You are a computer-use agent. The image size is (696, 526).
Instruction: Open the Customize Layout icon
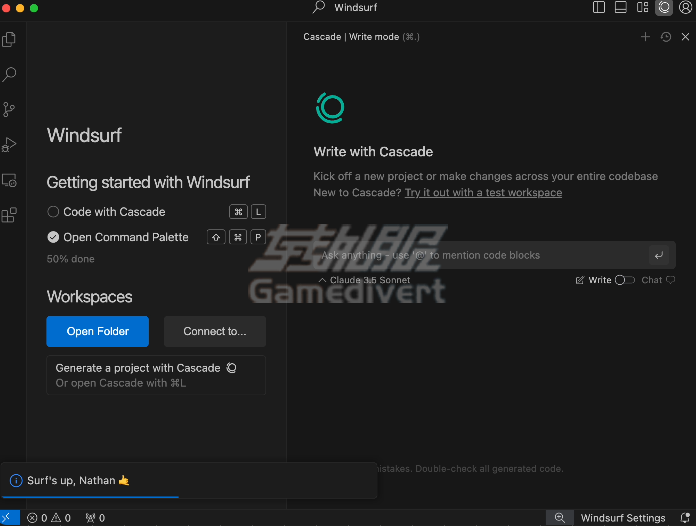pos(642,7)
